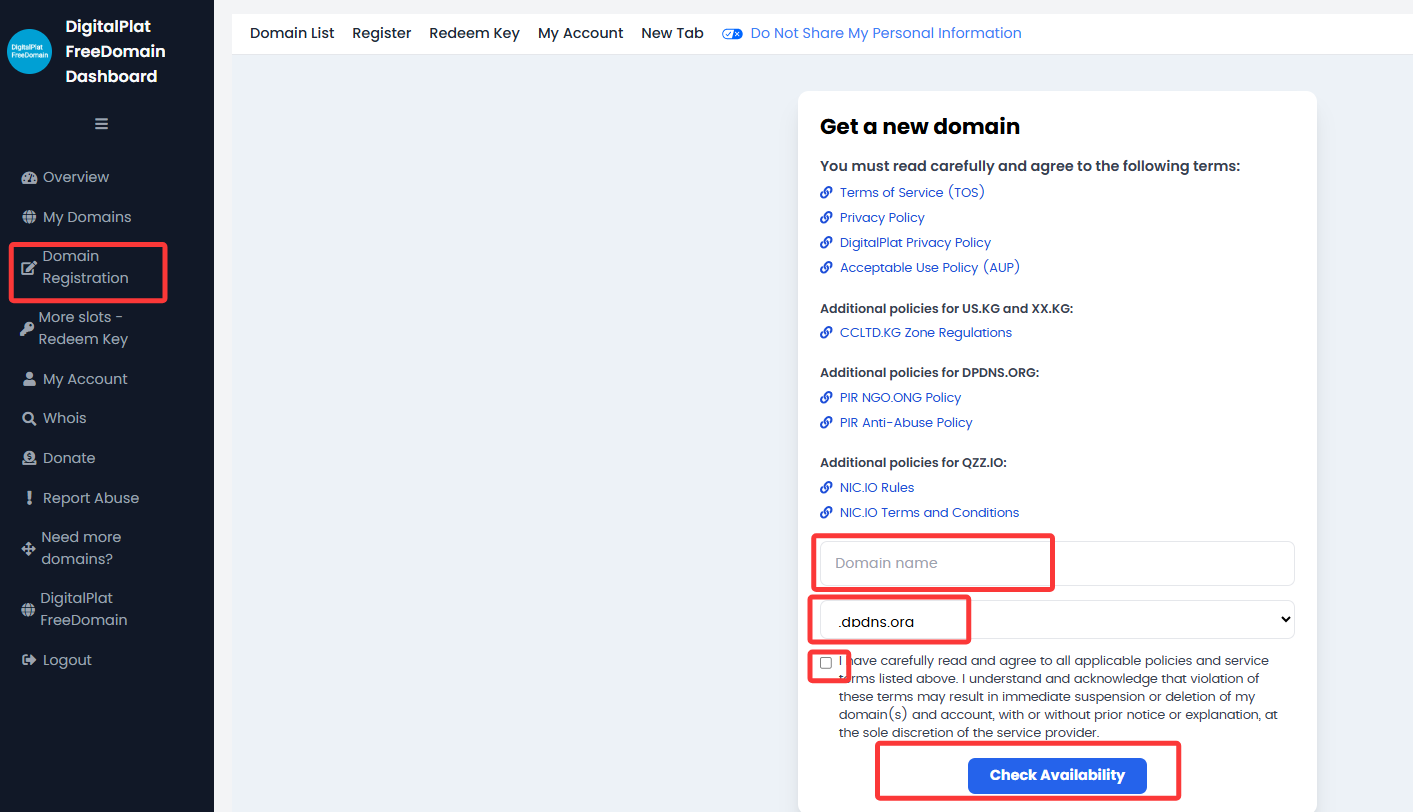
Task: Open New Tab in top navigation
Action: pos(673,33)
